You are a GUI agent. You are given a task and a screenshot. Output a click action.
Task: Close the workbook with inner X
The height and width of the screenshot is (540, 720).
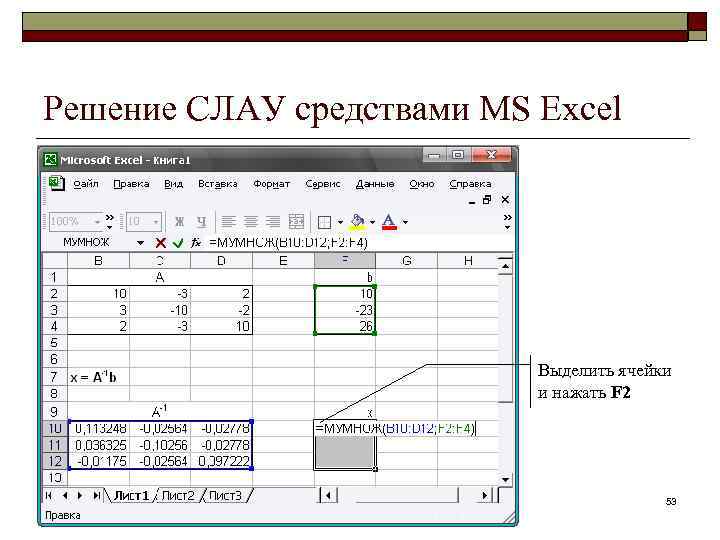point(505,200)
